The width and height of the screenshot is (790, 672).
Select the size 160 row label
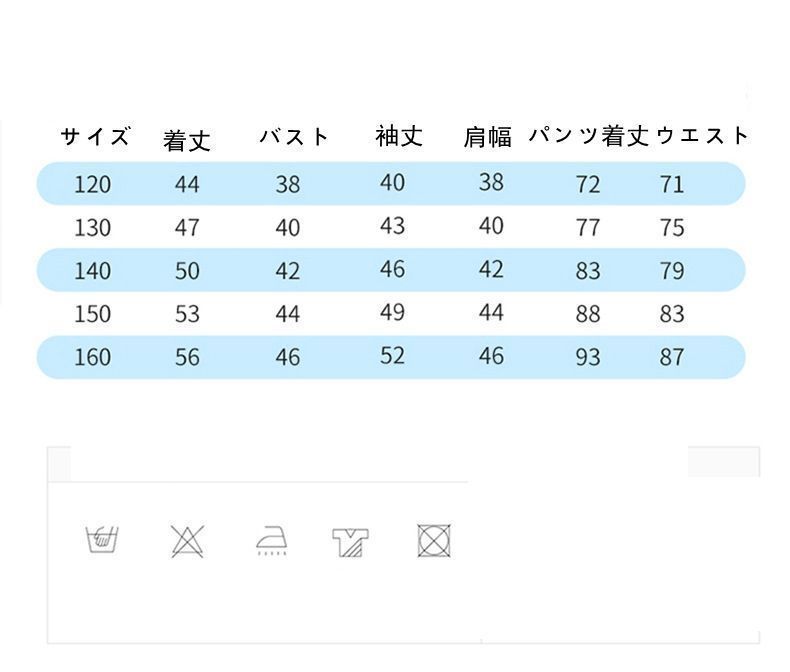(x=93, y=357)
